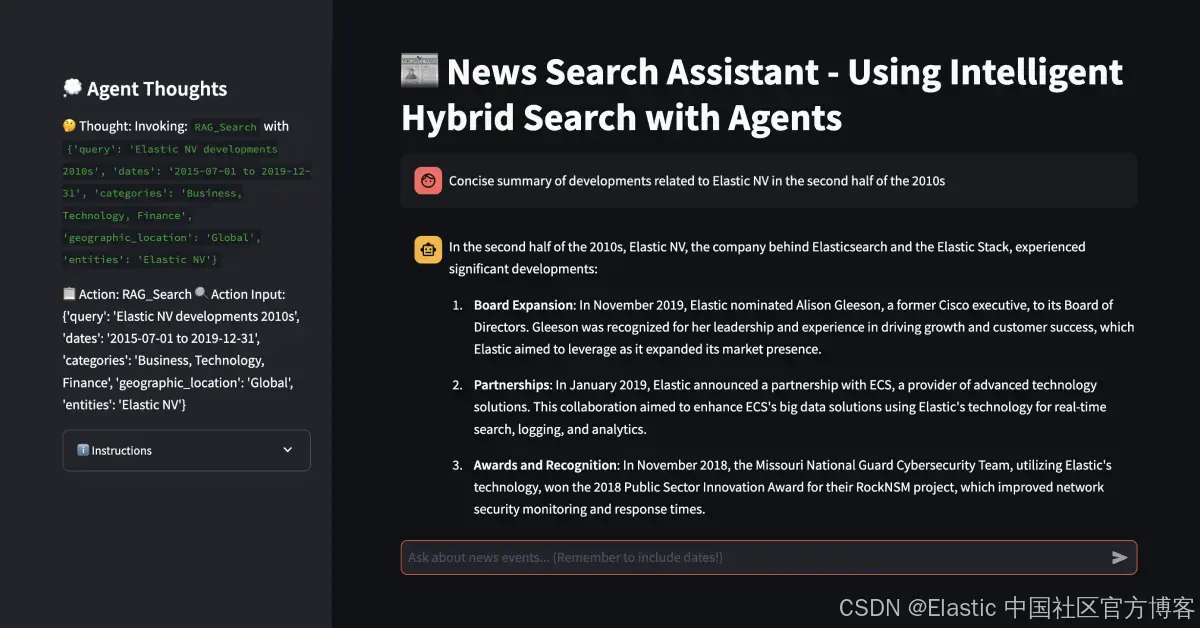Screen dimensions: 1200x628
Task: Click the user message about Elastic NV summary
Action: pos(697,181)
